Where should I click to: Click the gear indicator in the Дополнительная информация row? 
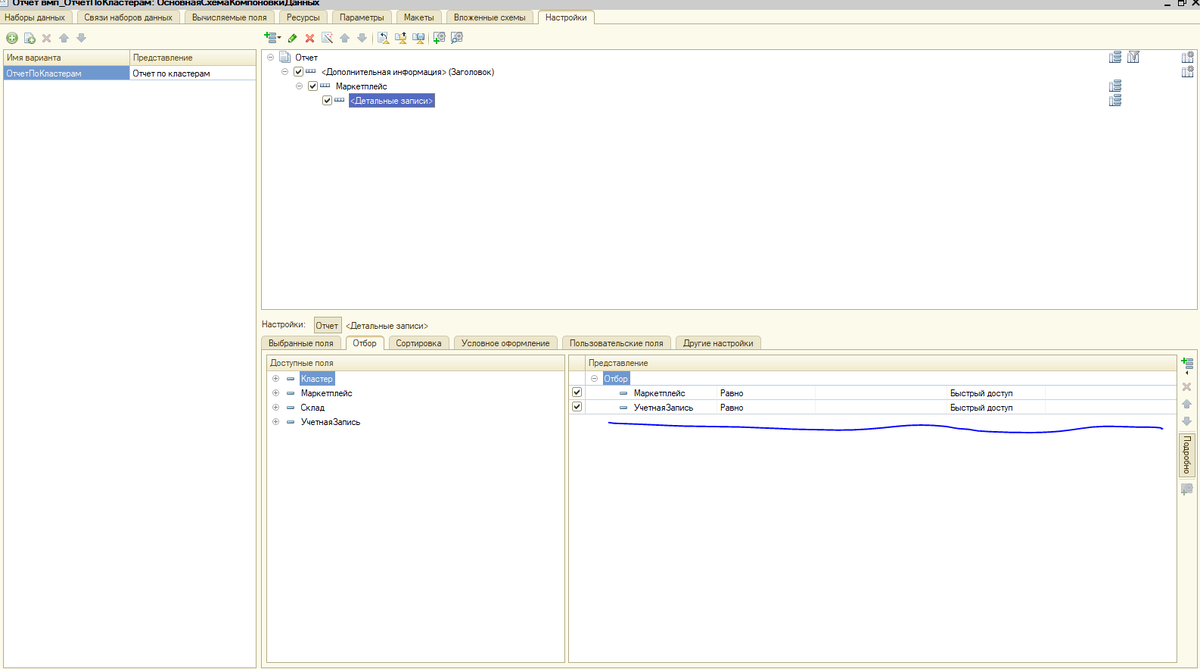[1188, 72]
